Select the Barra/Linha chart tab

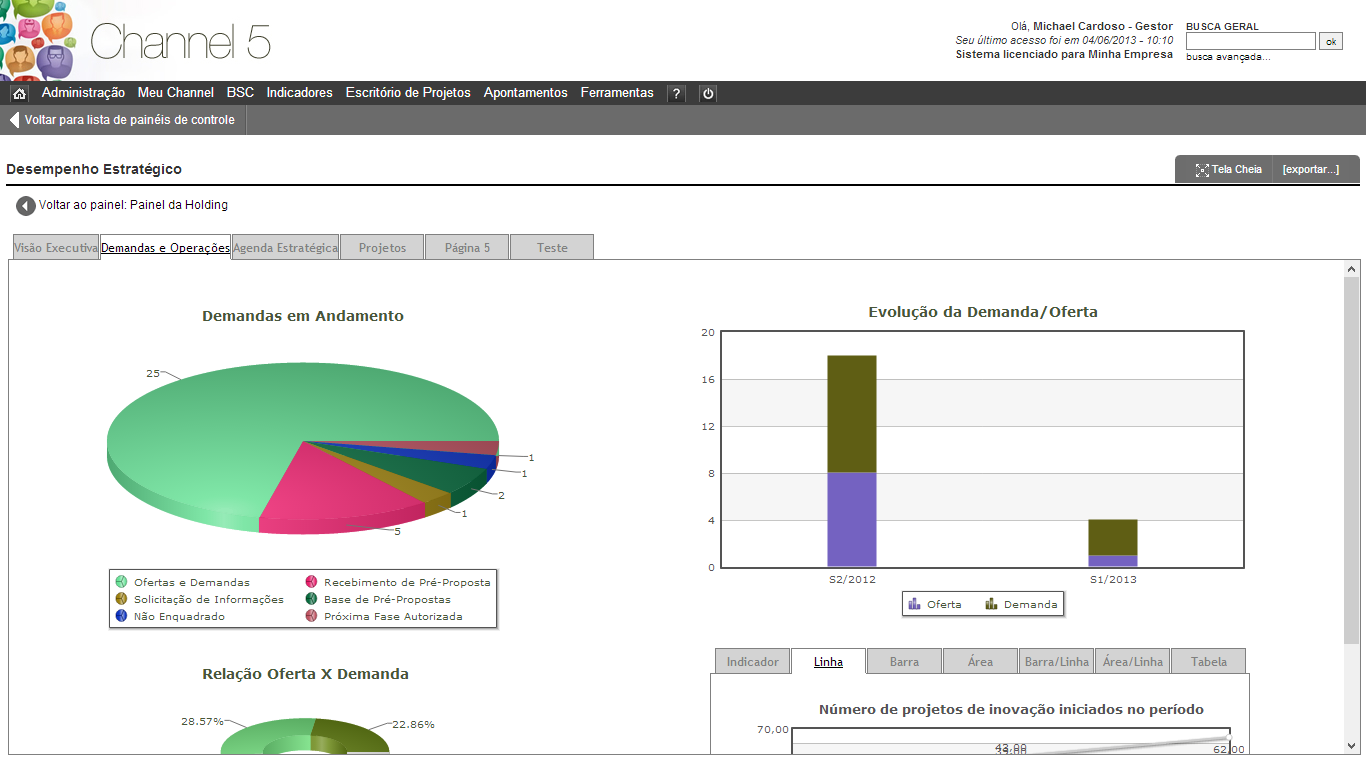[1057, 662]
